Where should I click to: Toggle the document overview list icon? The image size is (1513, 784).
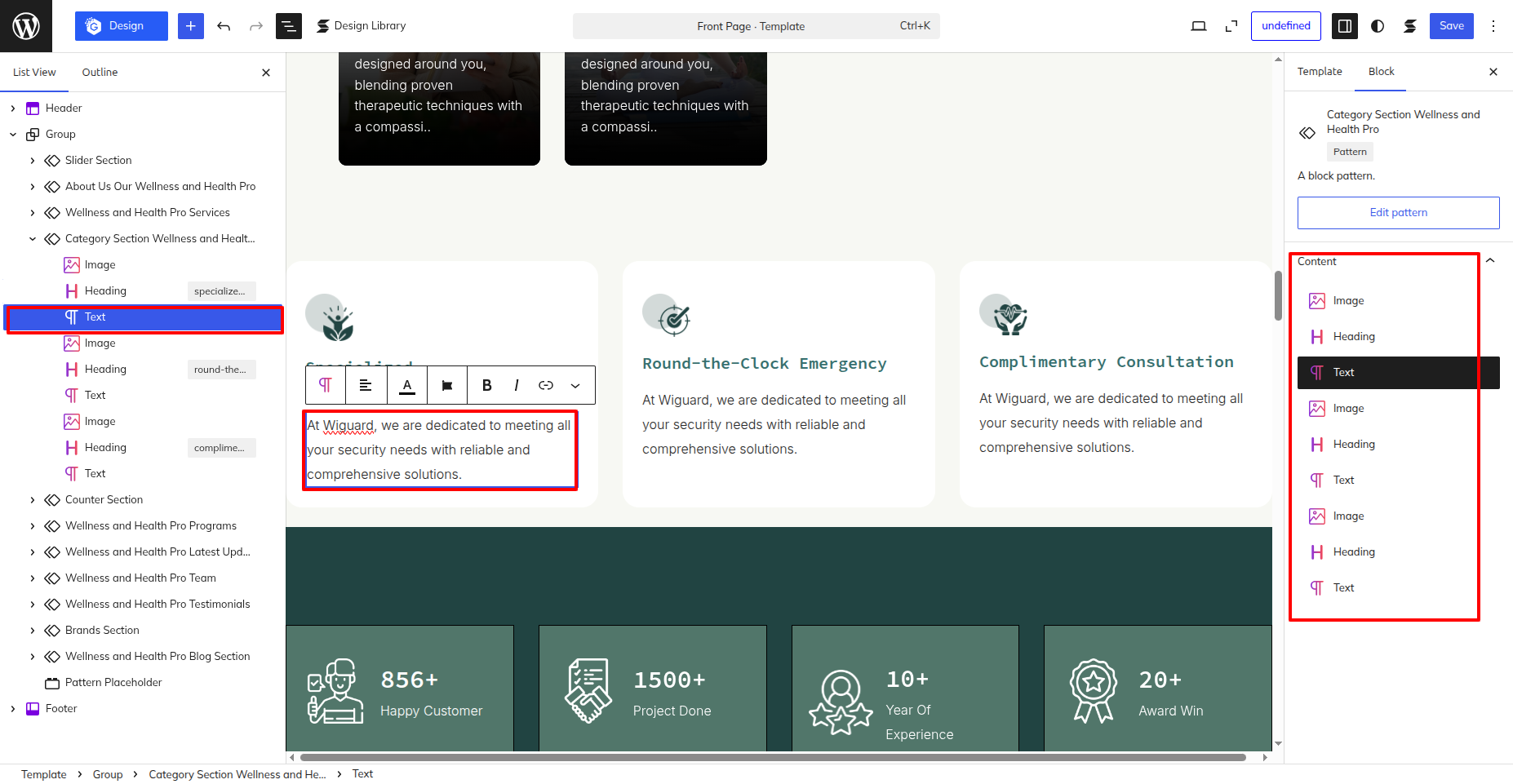(288, 26)
